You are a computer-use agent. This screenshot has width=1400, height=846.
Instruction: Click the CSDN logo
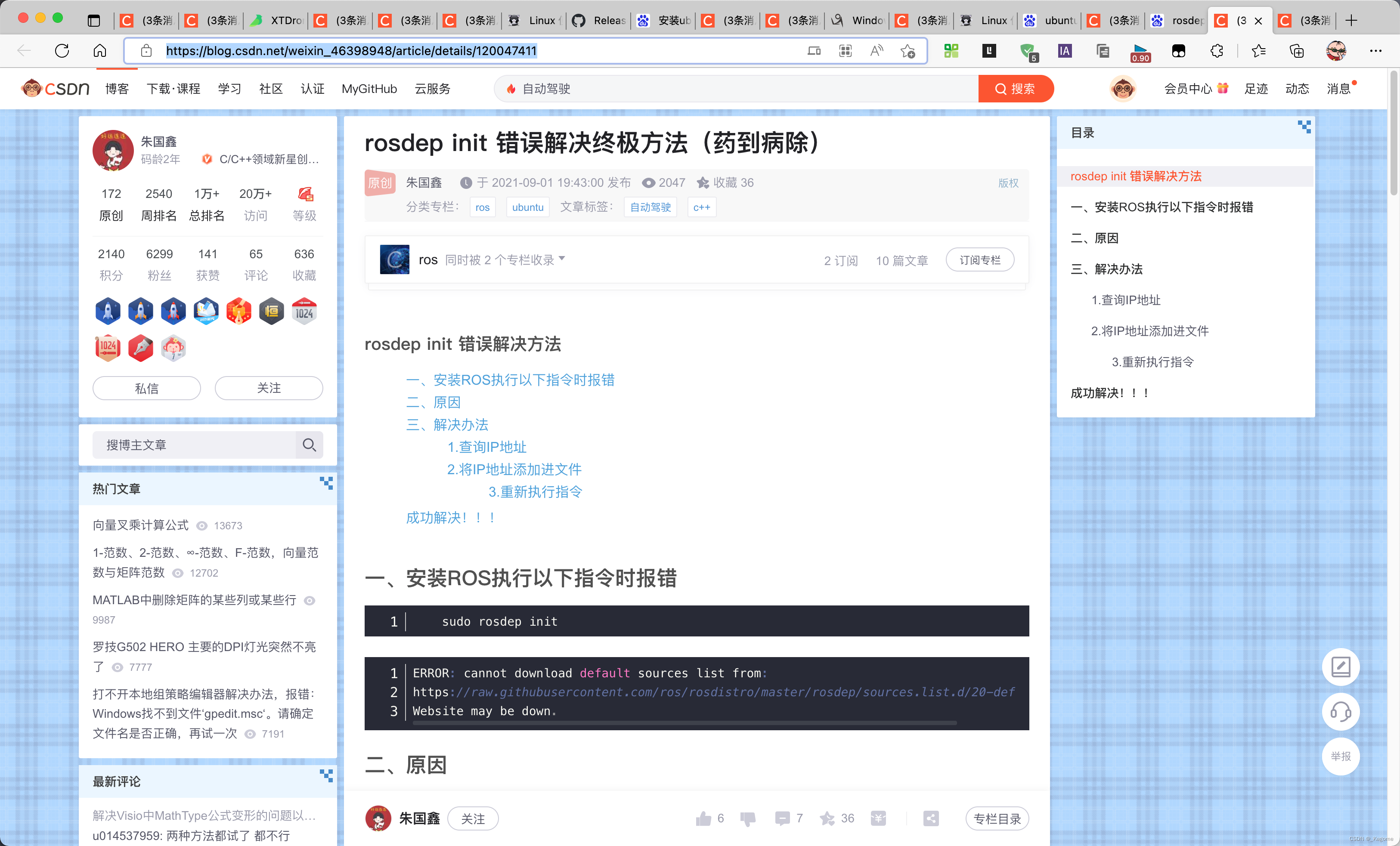55,89
